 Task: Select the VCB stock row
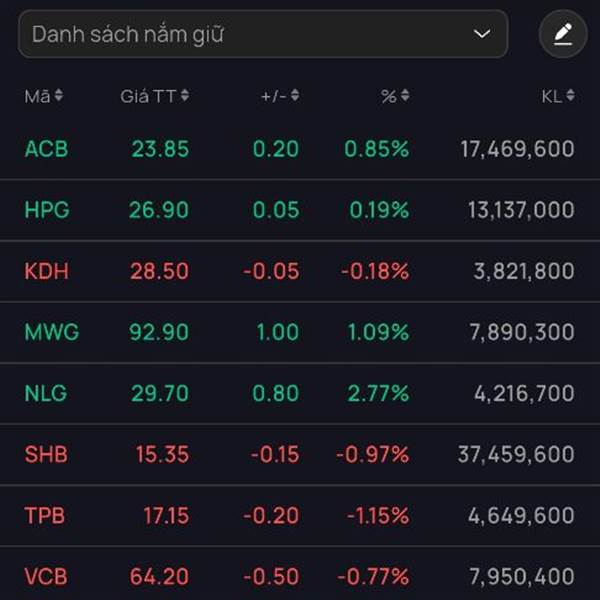(x=300, y=577)
